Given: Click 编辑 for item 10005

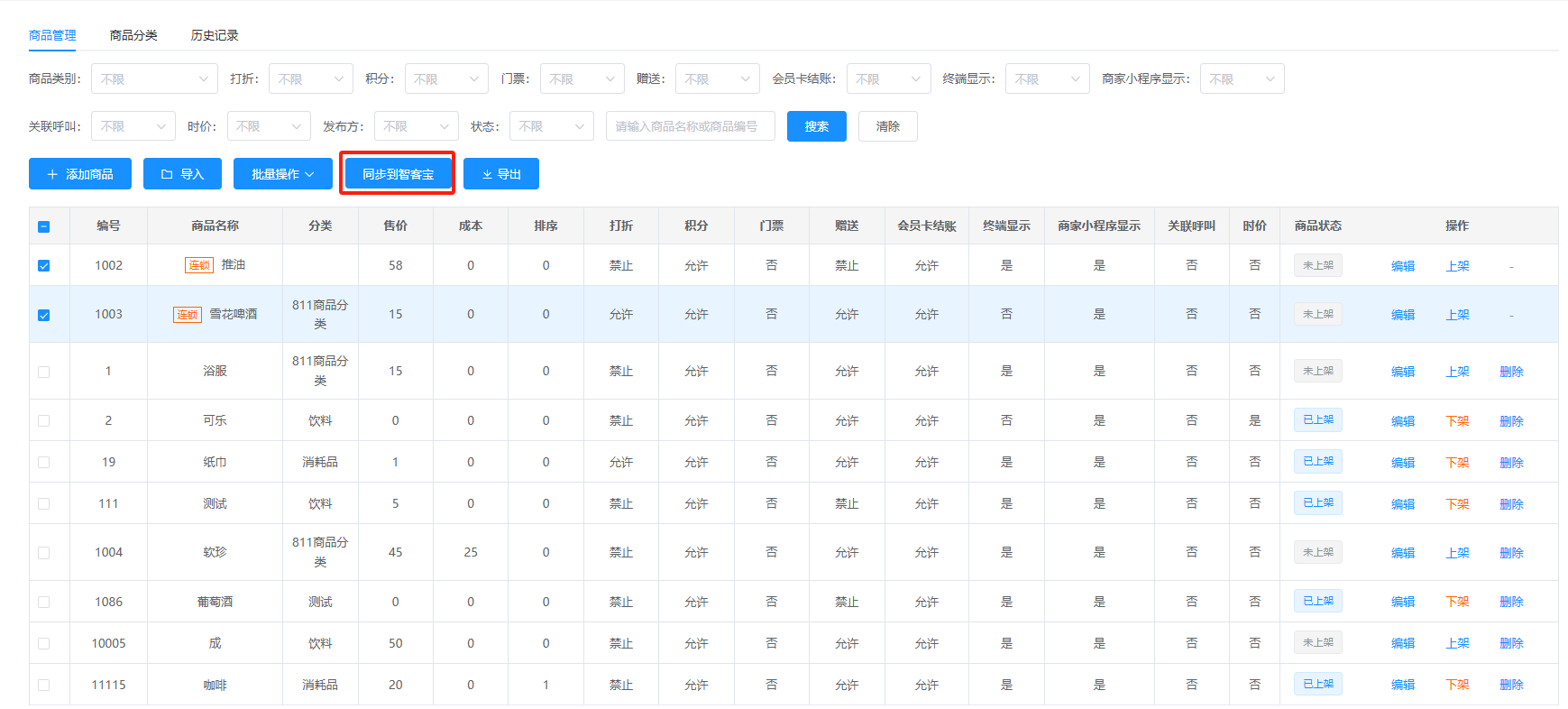Looking at the screenshot, I should pos(1403,643).
